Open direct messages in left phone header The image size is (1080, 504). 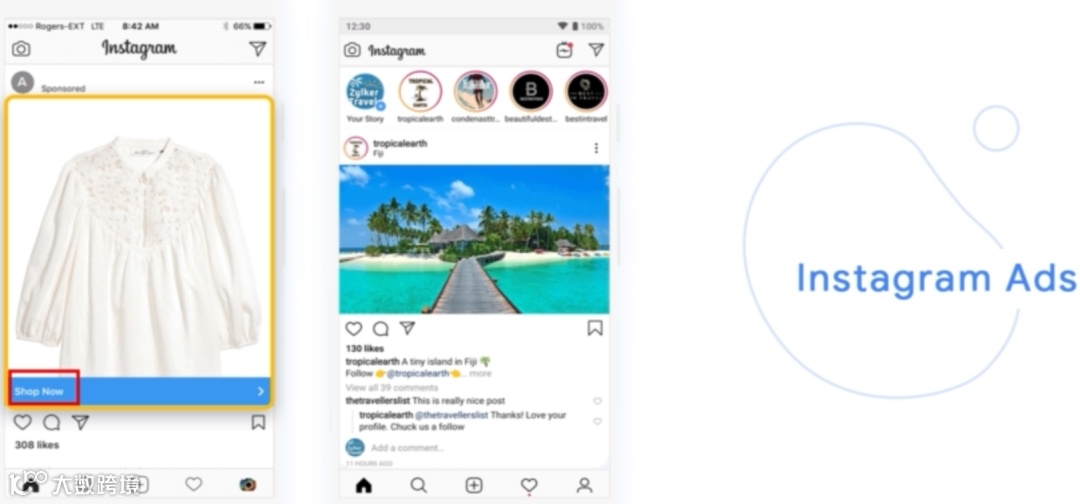tap(258, 49)
